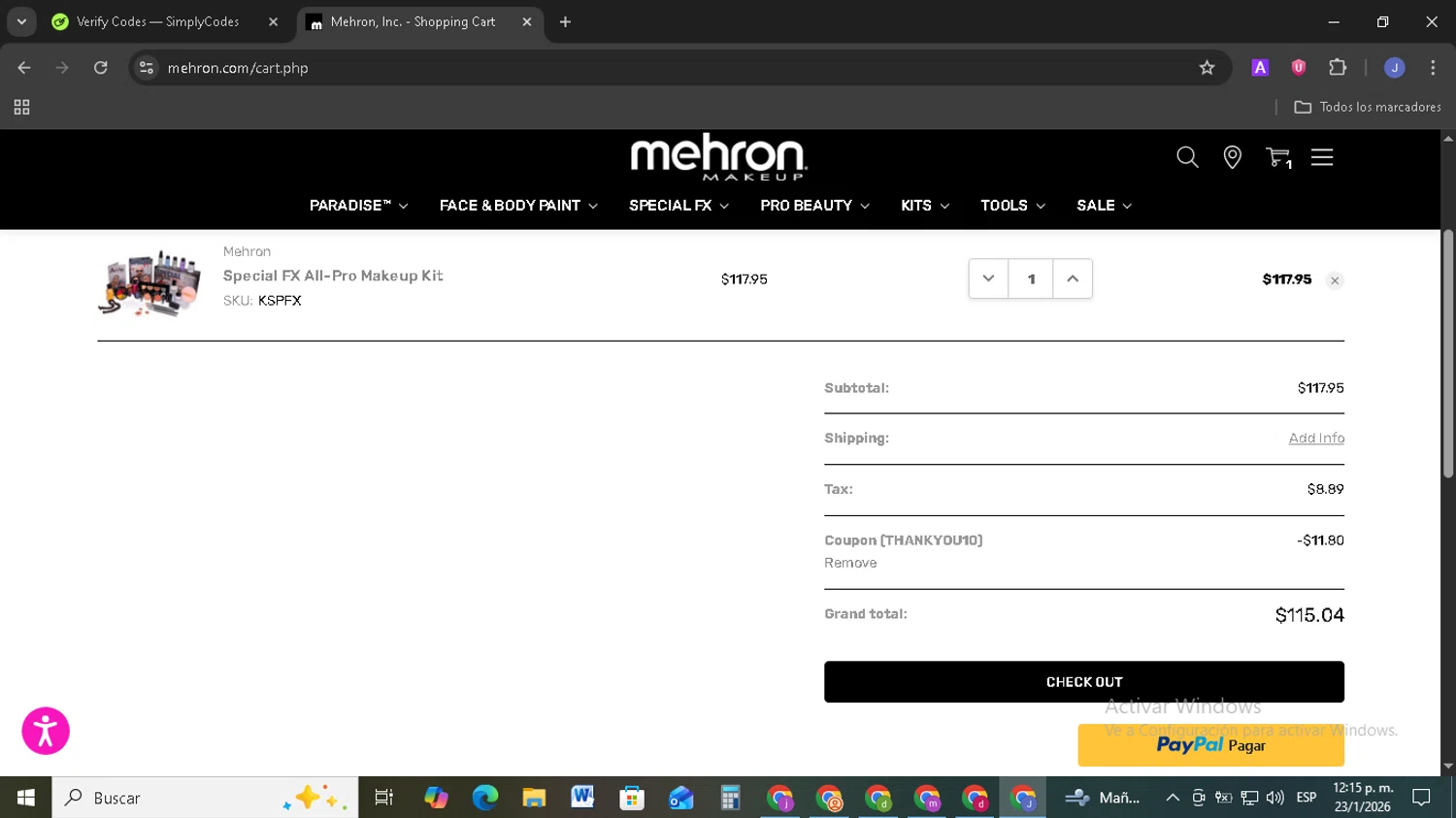Click the Mehron Makeup logo
Image resolution: width=1456 pixels, height=818 pixels.
pyautogui.click(x=718, y=157)
